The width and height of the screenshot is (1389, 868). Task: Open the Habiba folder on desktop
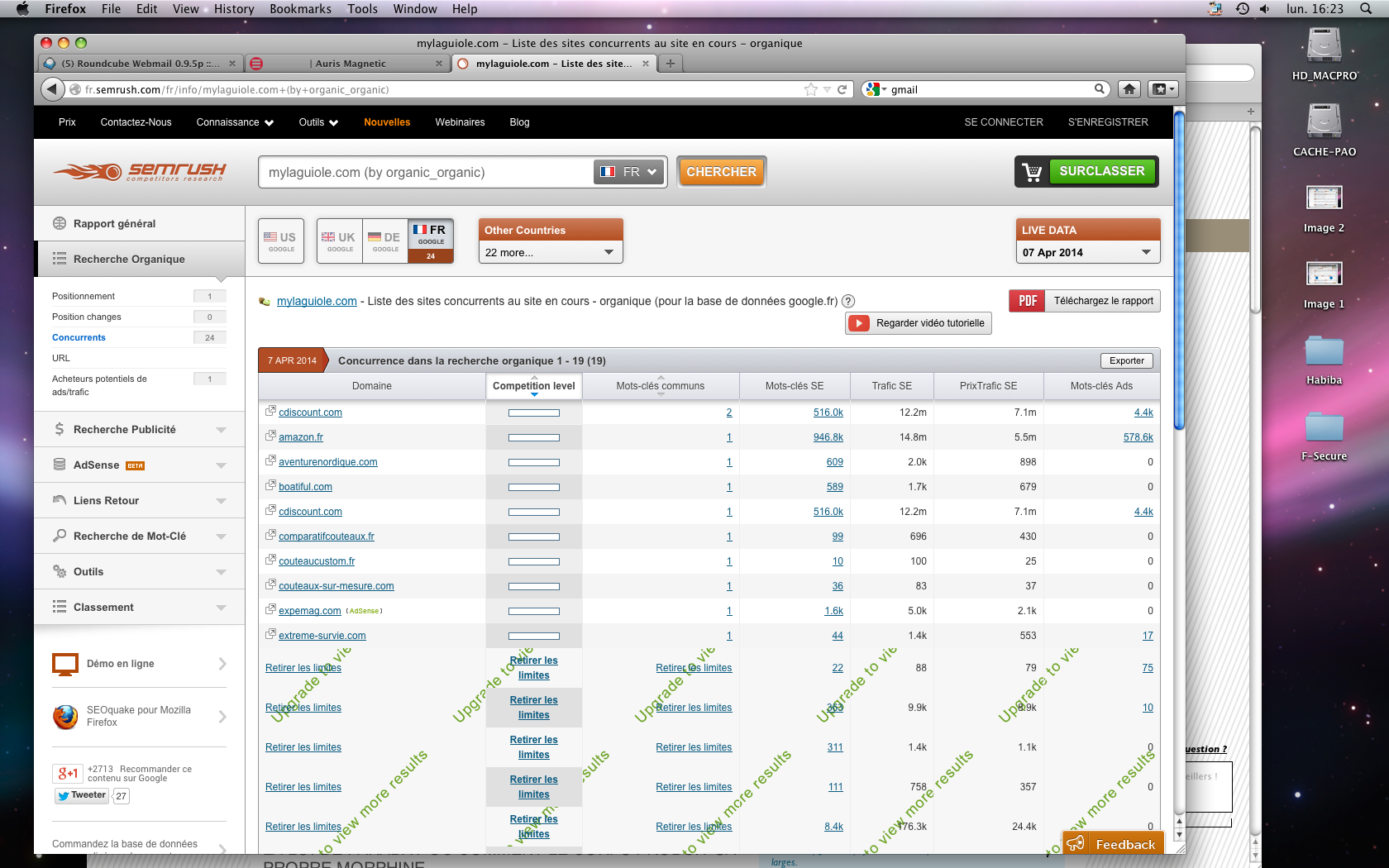point(1325,360)
